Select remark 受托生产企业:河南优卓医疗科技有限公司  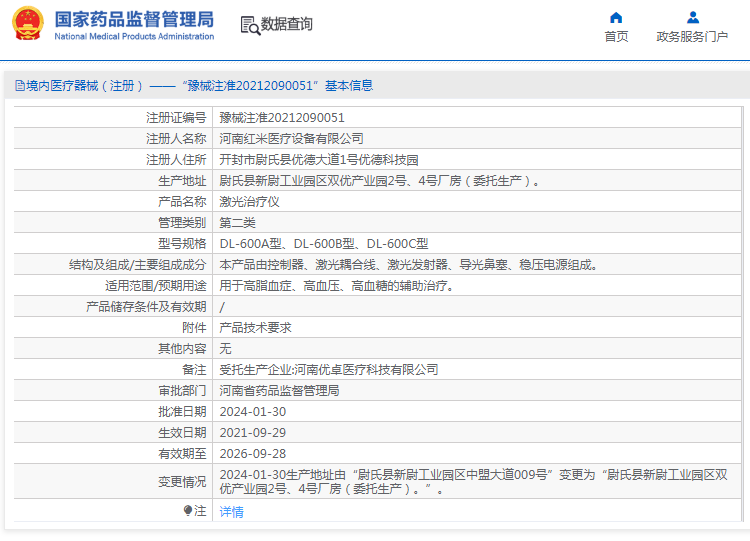click(x=329, y=370)
